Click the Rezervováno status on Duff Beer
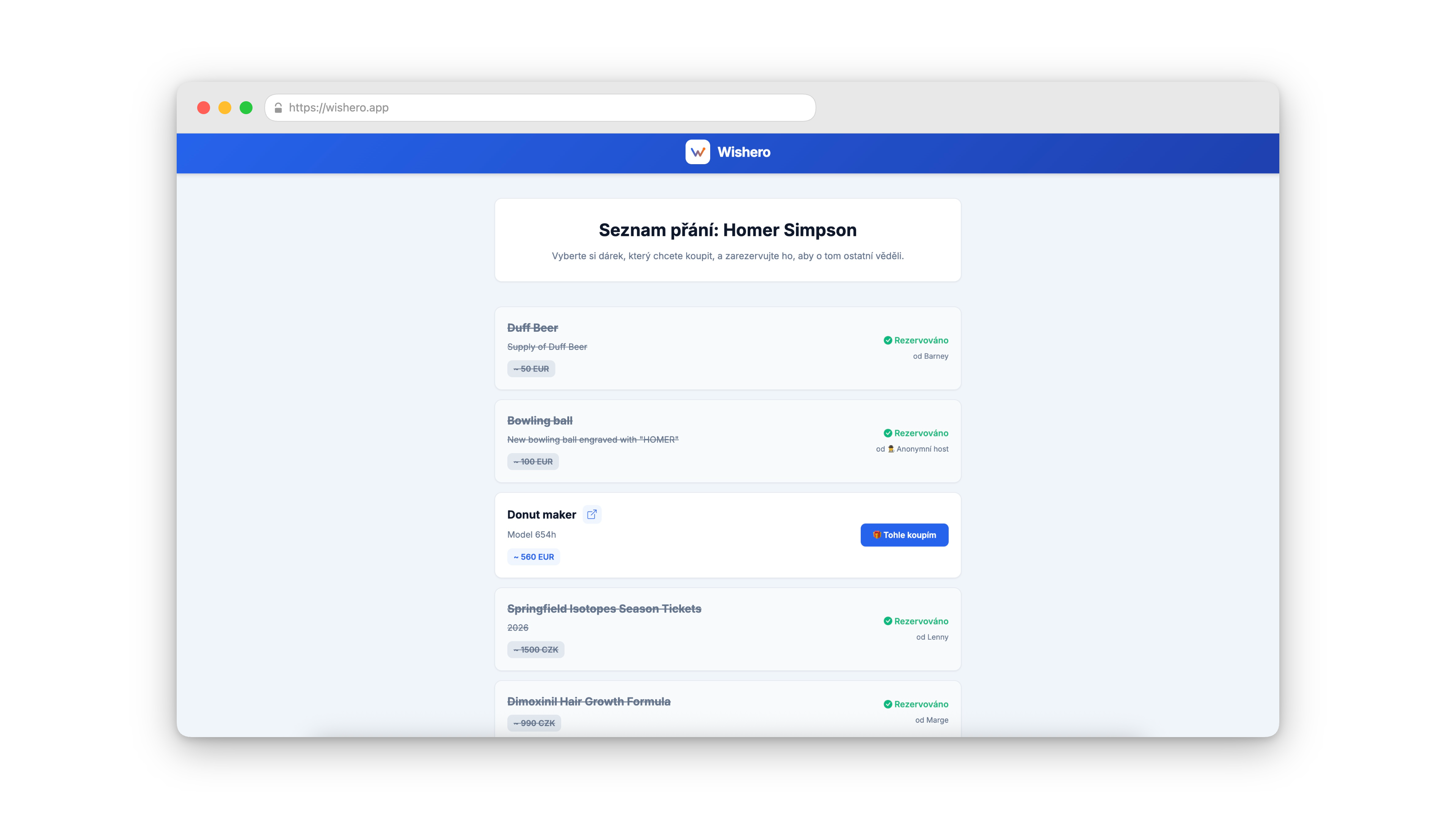Viewport: 1456px width, 819px height. tap(921, 340)
